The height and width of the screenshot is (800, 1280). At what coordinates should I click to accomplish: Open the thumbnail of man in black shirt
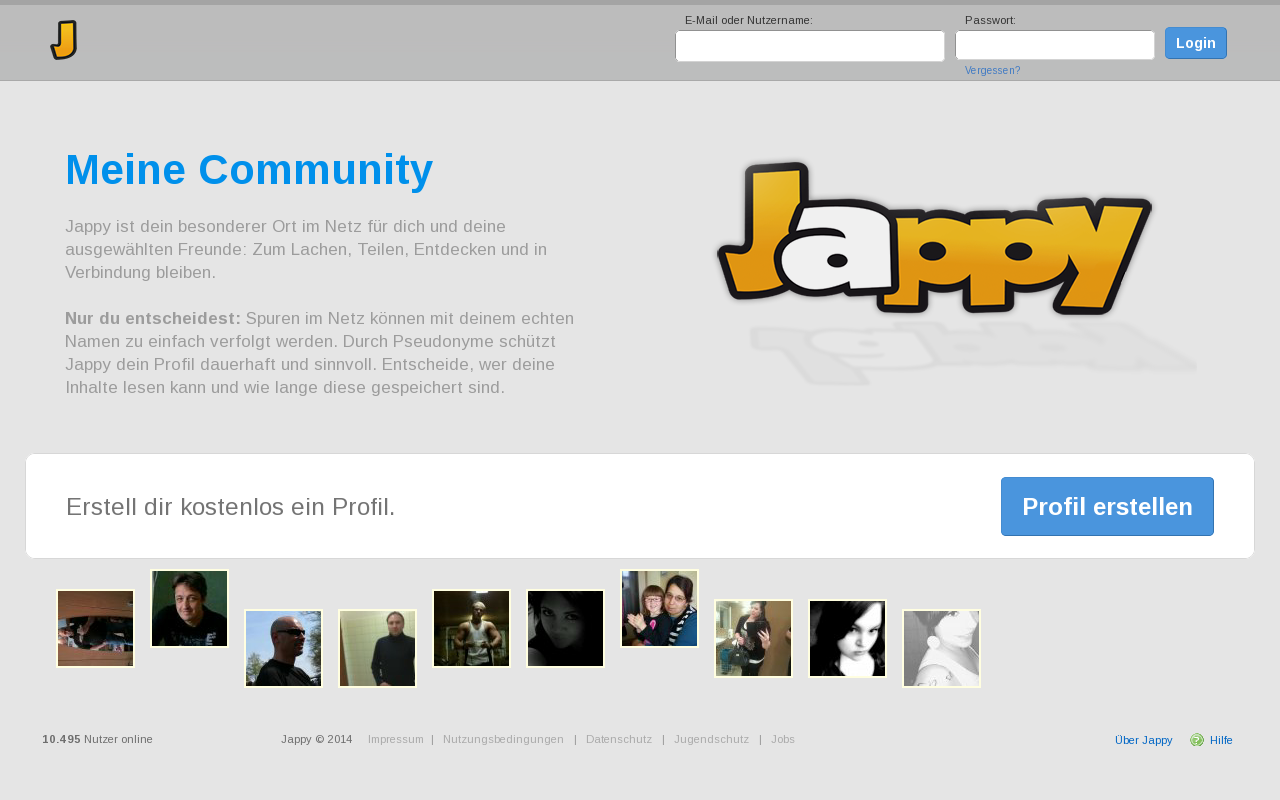coord(190,608)
